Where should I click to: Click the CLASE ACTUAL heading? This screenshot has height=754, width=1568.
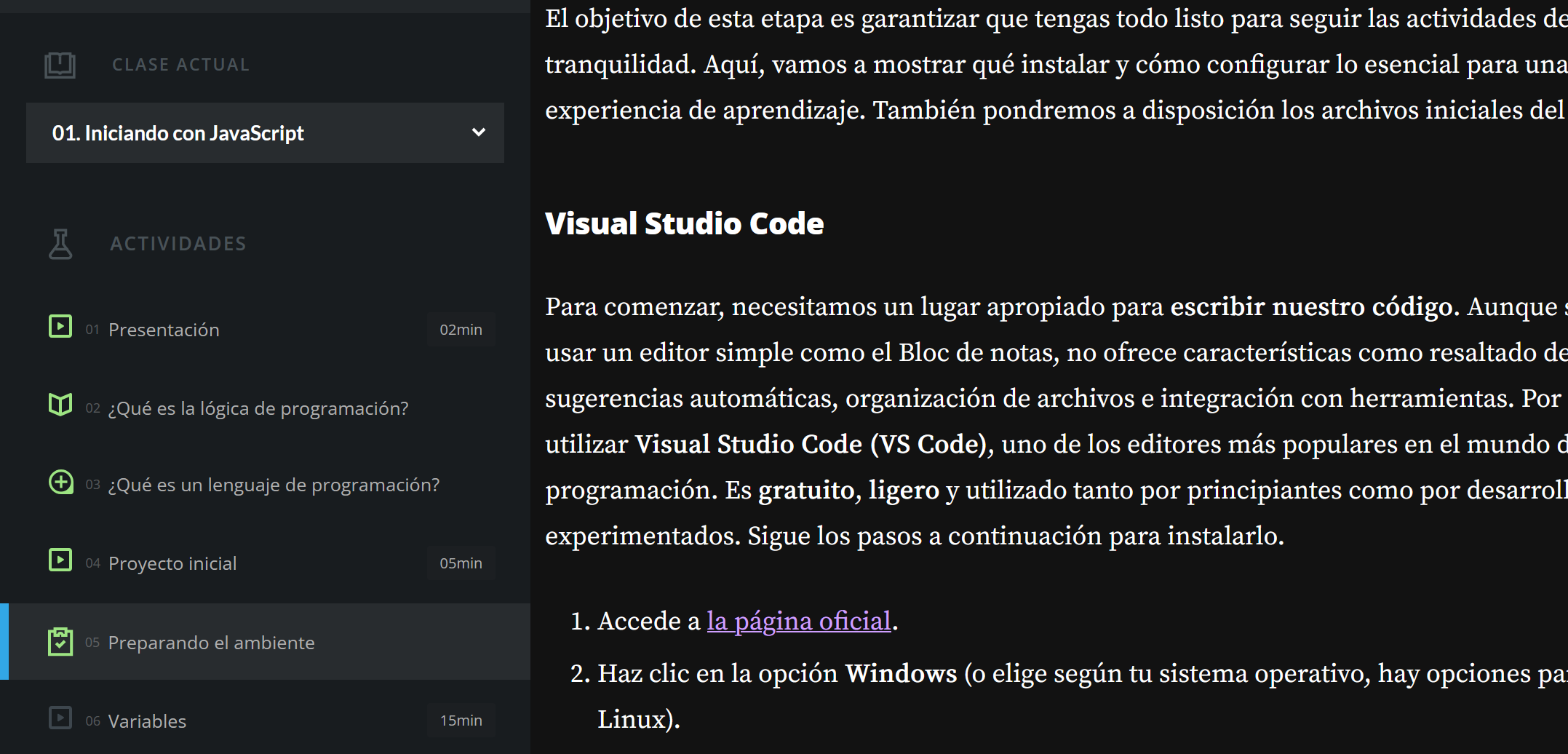pyautogui.click(x=181, y=65)
